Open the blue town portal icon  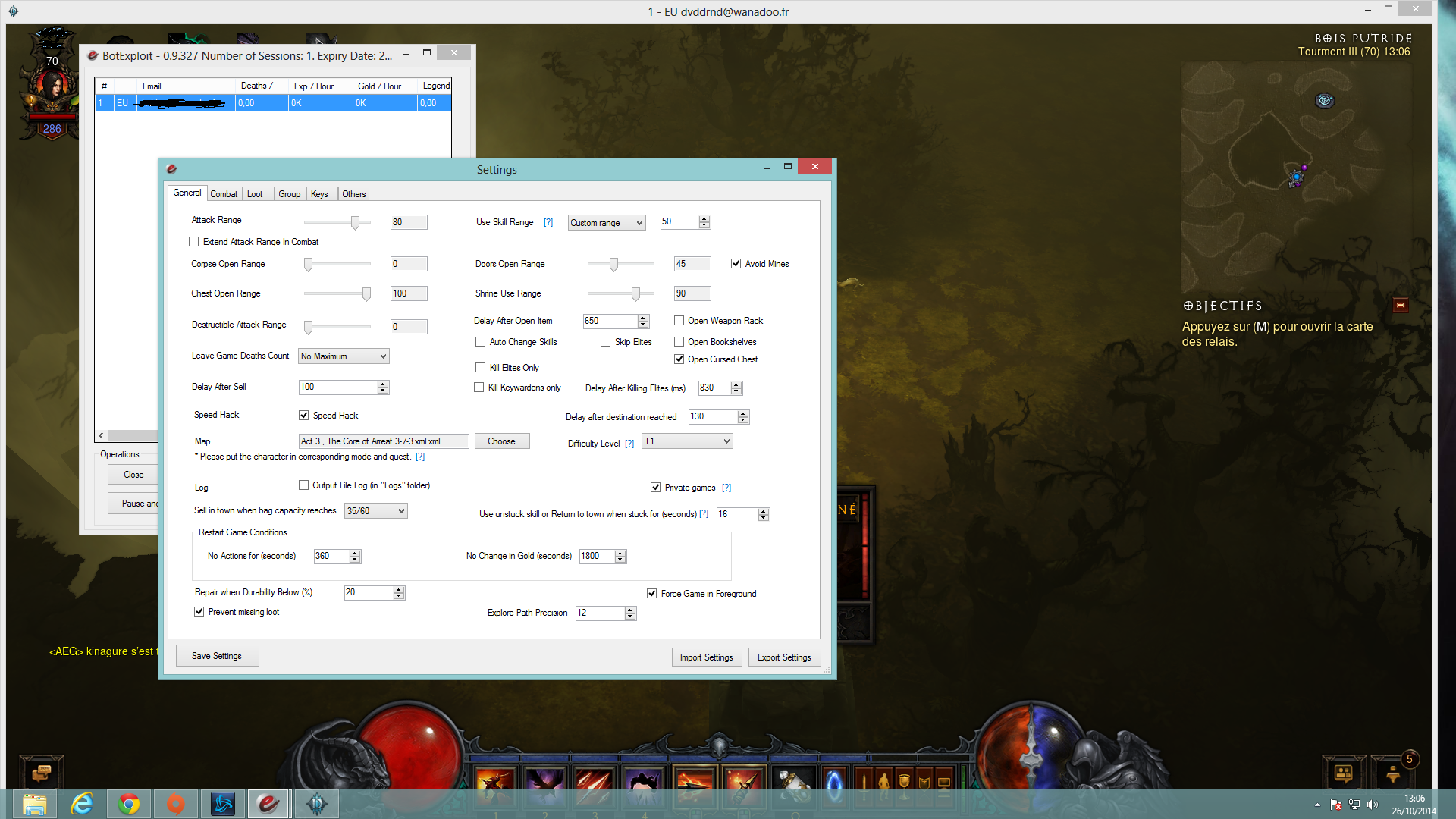click(x=834, y=786)
